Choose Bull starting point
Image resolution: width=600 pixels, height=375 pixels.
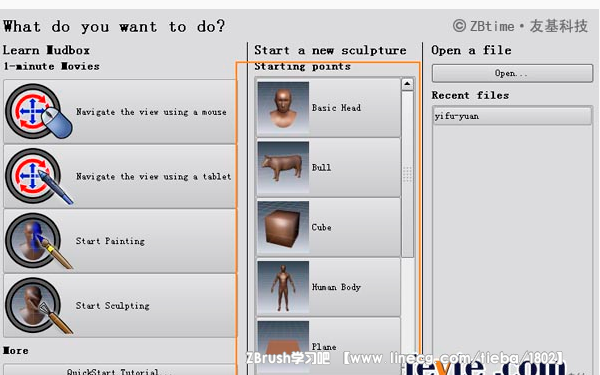click(328, 167)
